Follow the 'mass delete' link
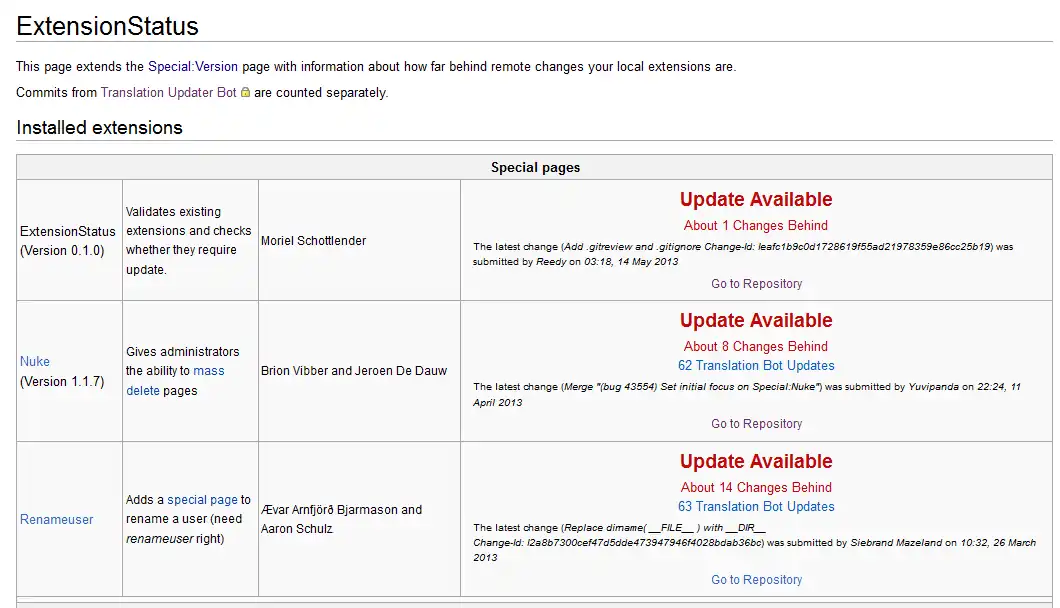 (208, 371)
